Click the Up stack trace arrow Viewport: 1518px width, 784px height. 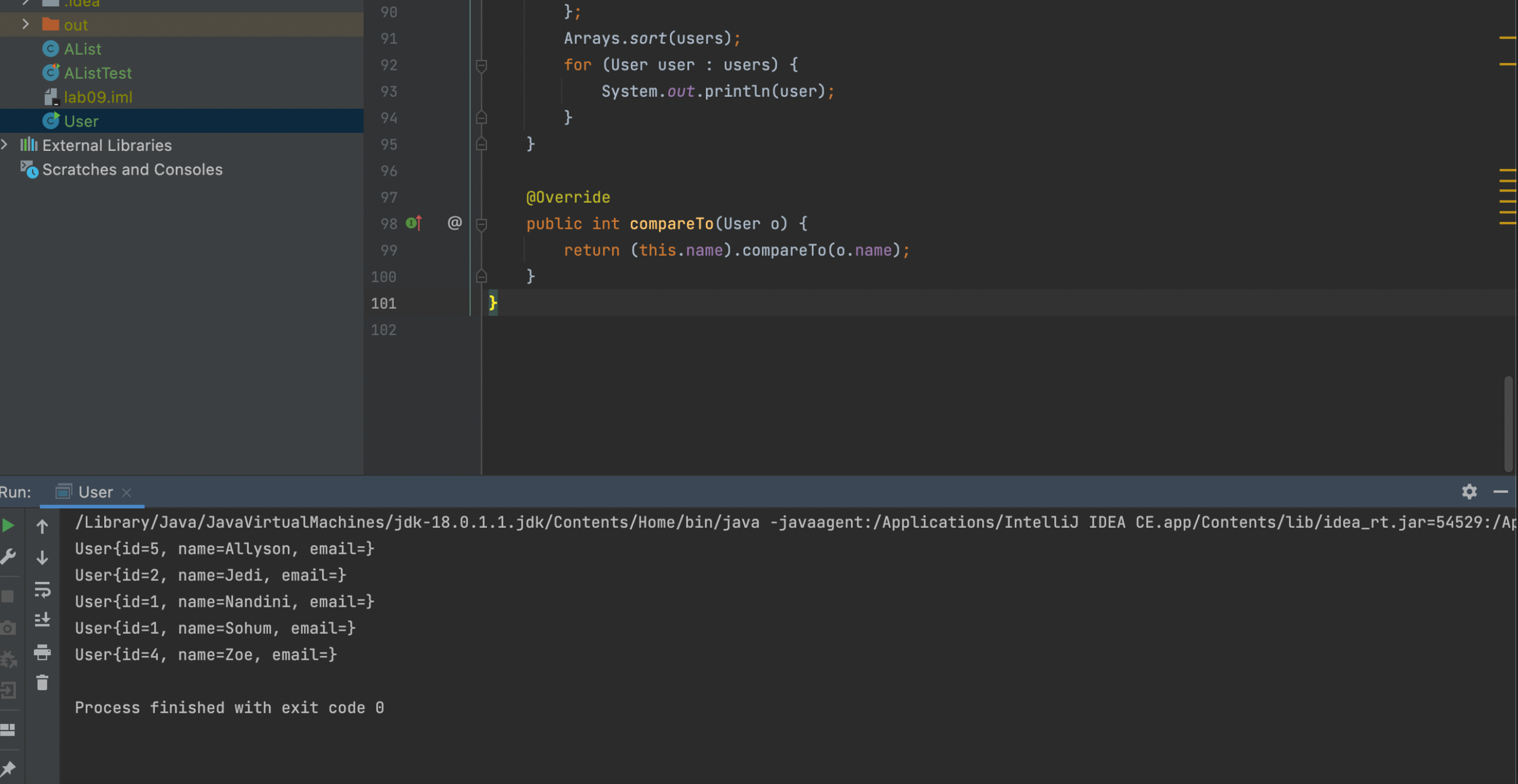(x=43, y=526)
